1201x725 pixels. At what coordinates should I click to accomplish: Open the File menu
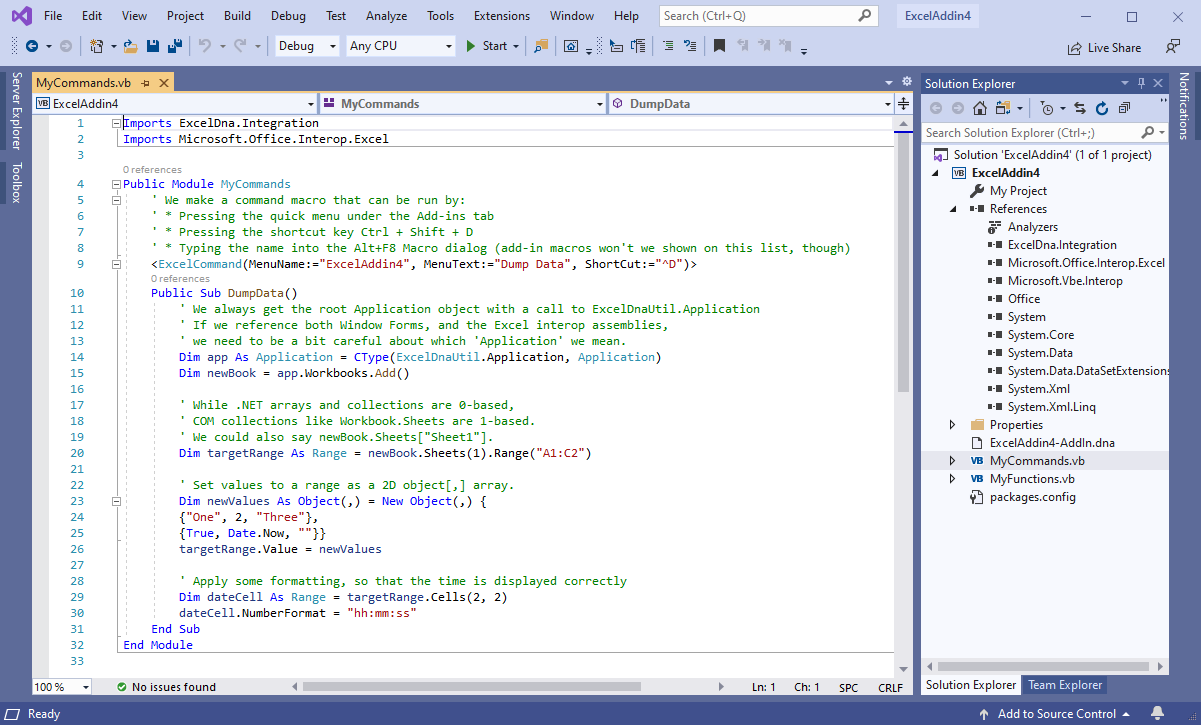tap(53, 16)
